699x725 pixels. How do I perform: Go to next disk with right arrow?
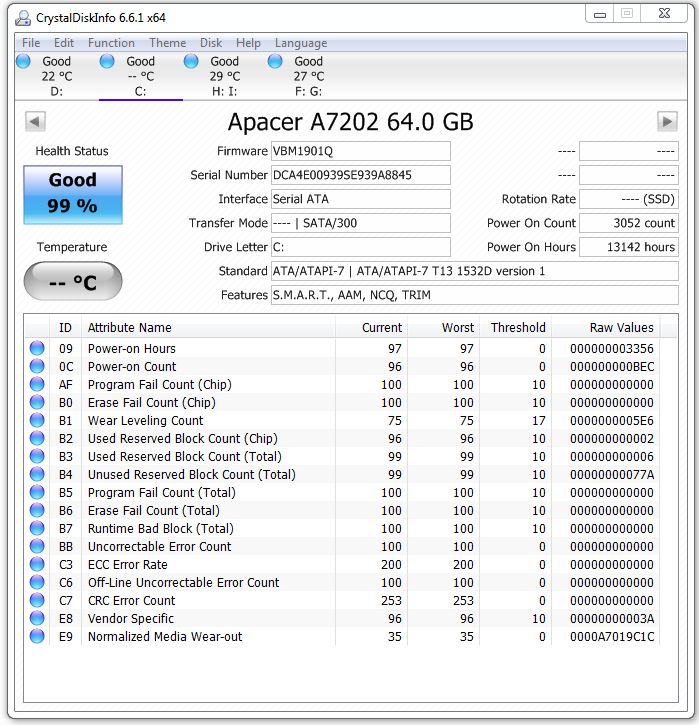(x=667, y=122)
